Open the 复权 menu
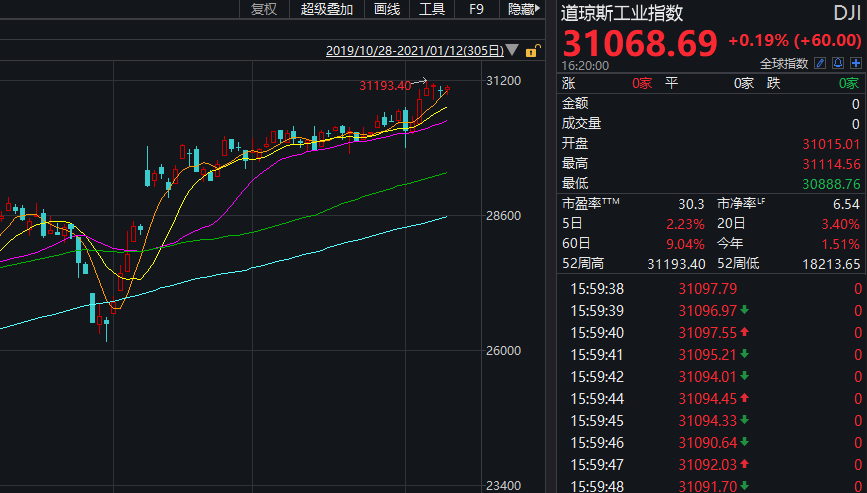 point(263,9)
